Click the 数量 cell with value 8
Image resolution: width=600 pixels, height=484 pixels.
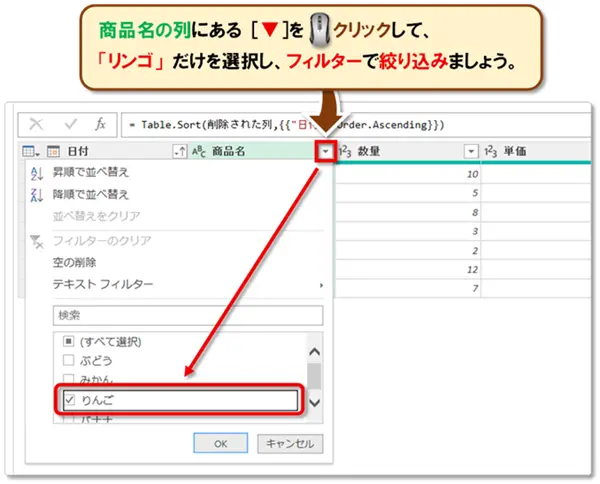tap(408, 212)
